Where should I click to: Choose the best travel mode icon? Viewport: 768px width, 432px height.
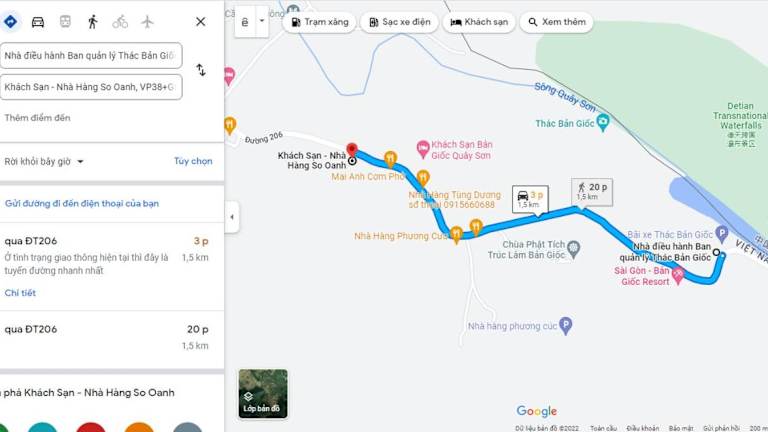[10, 22]
